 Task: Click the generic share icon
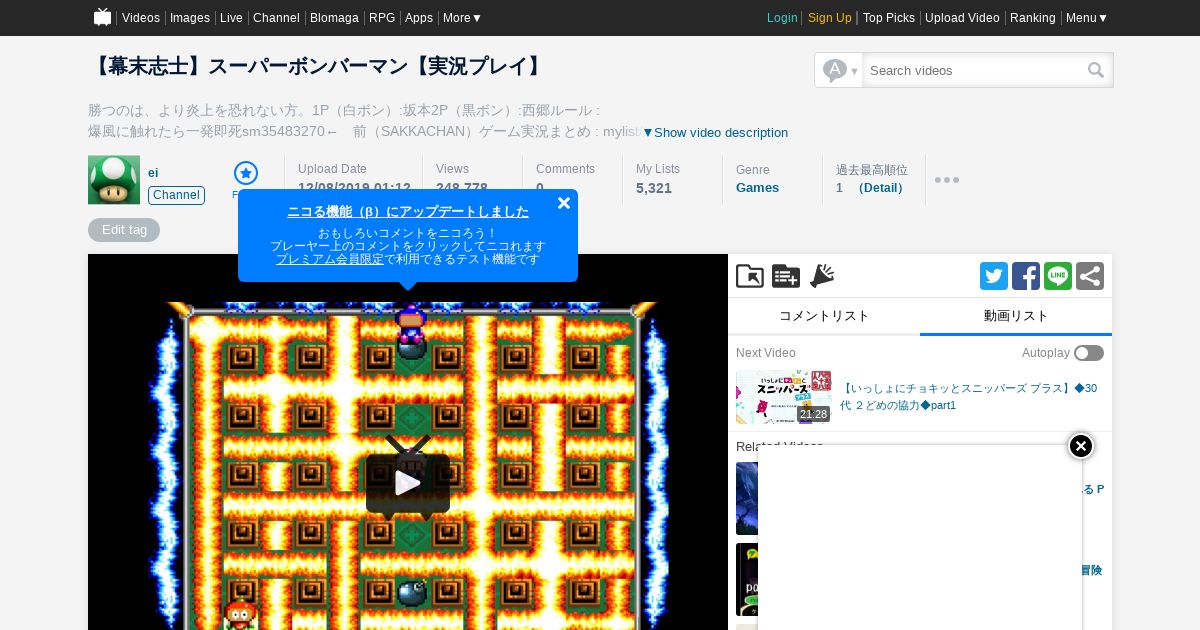pyautogui.click(x=1090, y=276)
